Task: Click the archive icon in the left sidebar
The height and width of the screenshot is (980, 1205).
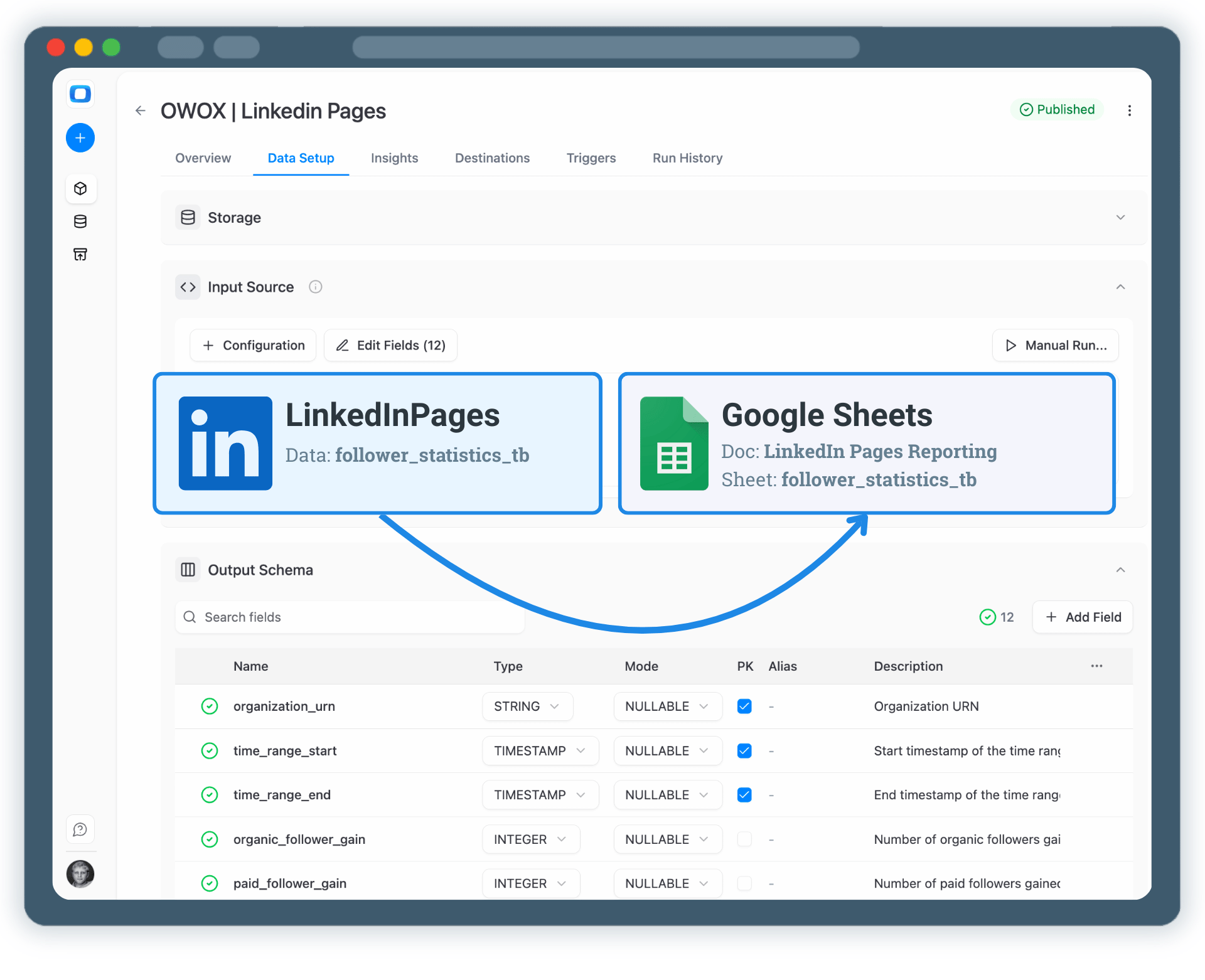Action: point(80,254)
